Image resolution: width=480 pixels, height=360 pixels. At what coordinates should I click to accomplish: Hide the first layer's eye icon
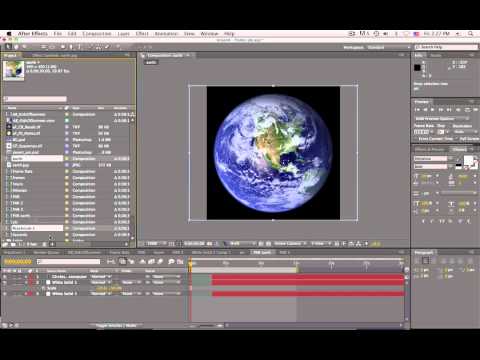click(x=5, y=277)
